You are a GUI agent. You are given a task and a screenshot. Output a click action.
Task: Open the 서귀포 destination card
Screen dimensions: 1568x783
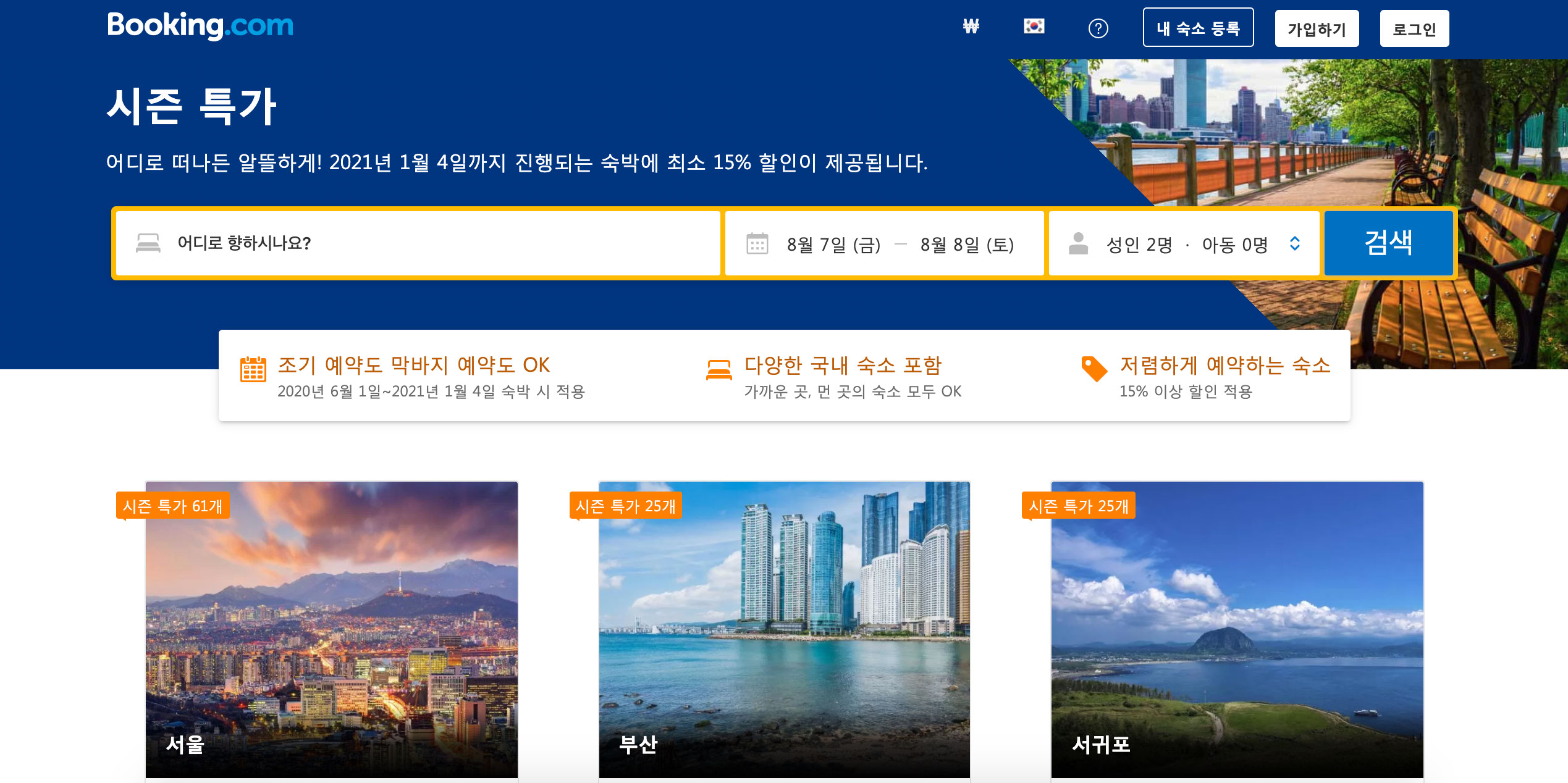1237,630
